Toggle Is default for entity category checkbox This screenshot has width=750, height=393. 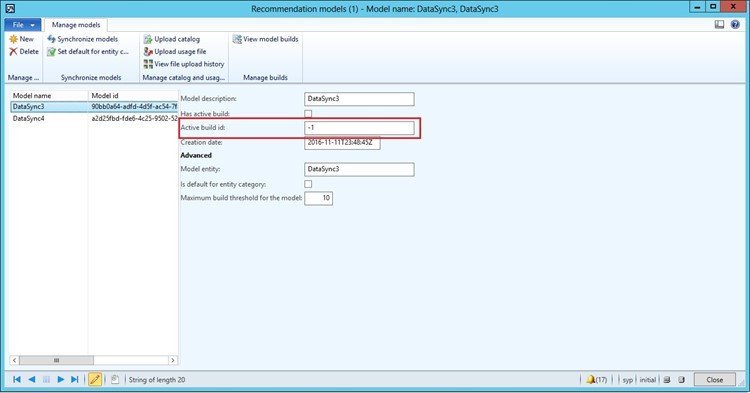pos(308,184)
